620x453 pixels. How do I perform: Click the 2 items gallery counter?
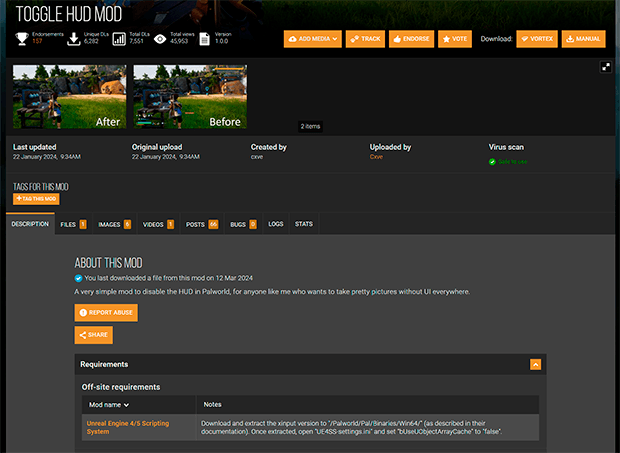click(x=310, y=126)
